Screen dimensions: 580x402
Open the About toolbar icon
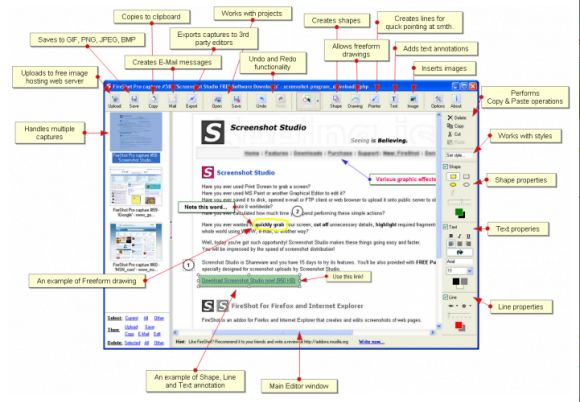[456, 101]
